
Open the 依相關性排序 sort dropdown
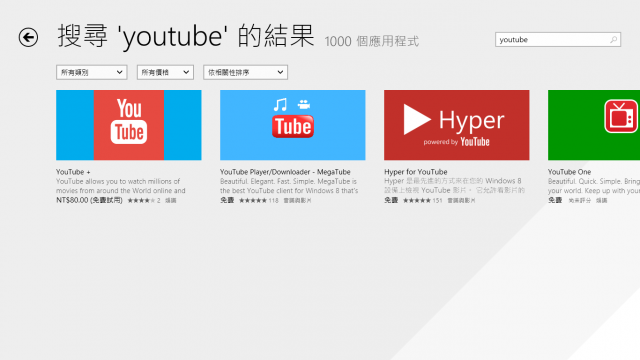pyautogui.click(x=245, y=72)
